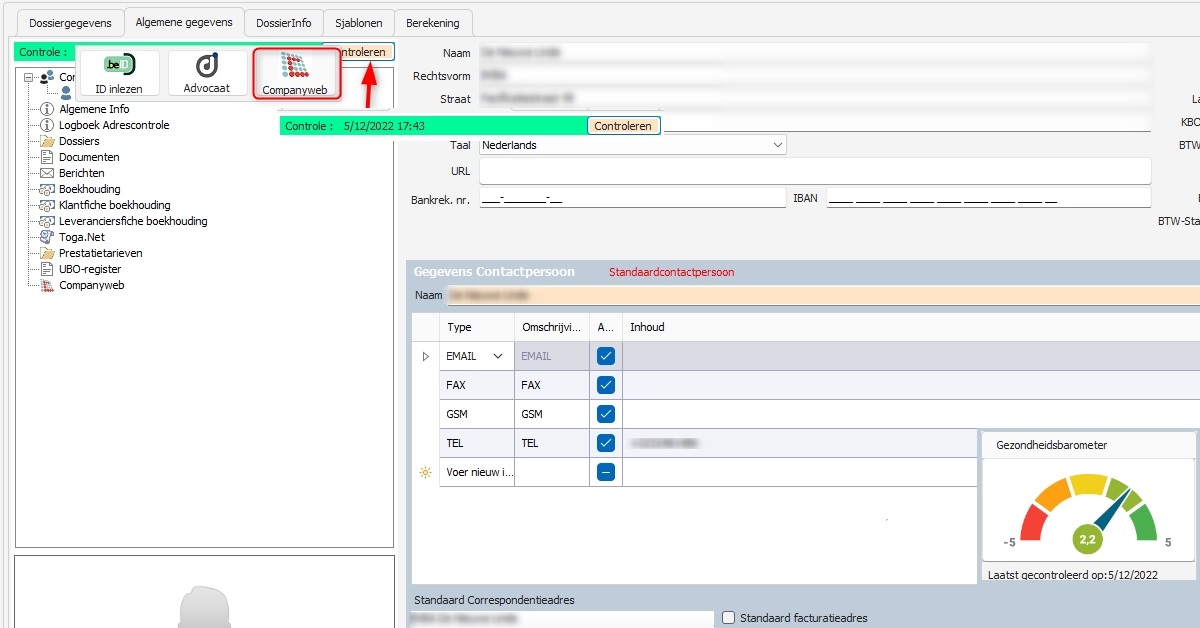Open Leveranciersfiche boekhouding node
This screenshot has width=1200, height=628.
133,221
